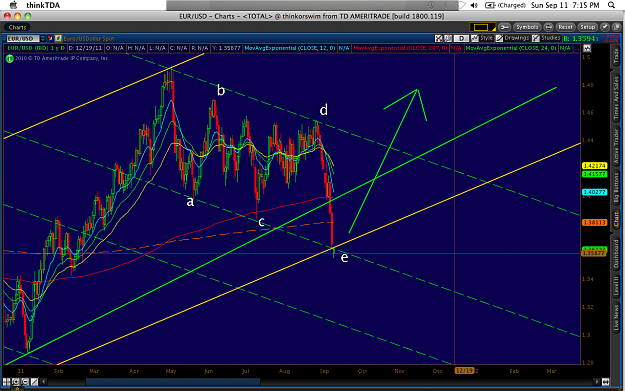Click the symbol description icon before Euro/USDollar Spot
This screenshot has height=391, width=625.
coord(58,39)
